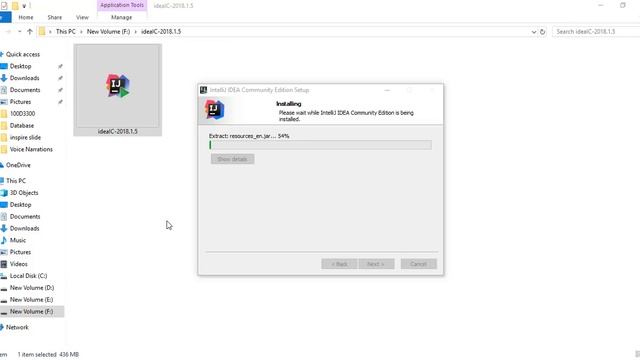Open pinned Downloads under Quick access
The height and width of the screenshot is (360, 640).
pos(24,78)
